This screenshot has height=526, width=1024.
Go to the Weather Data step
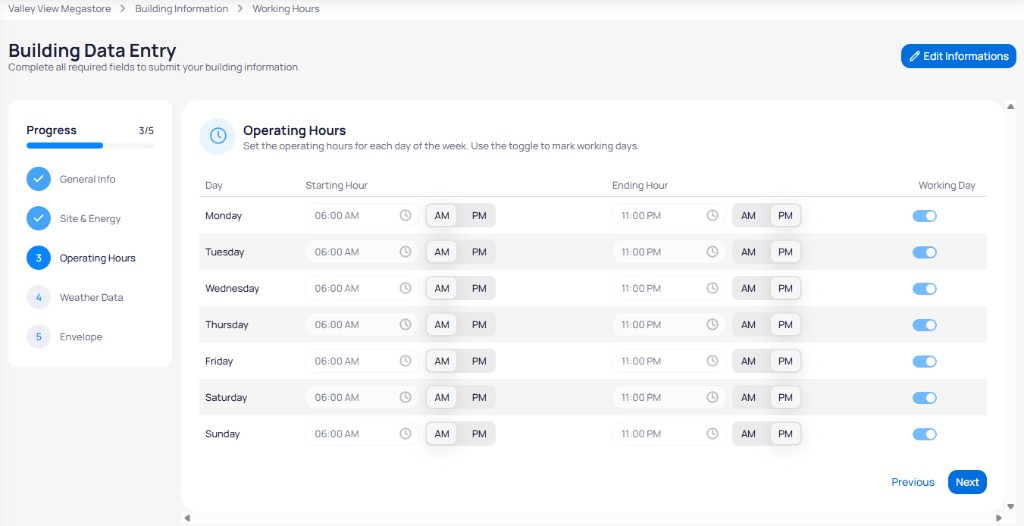(x=91, y=297)
